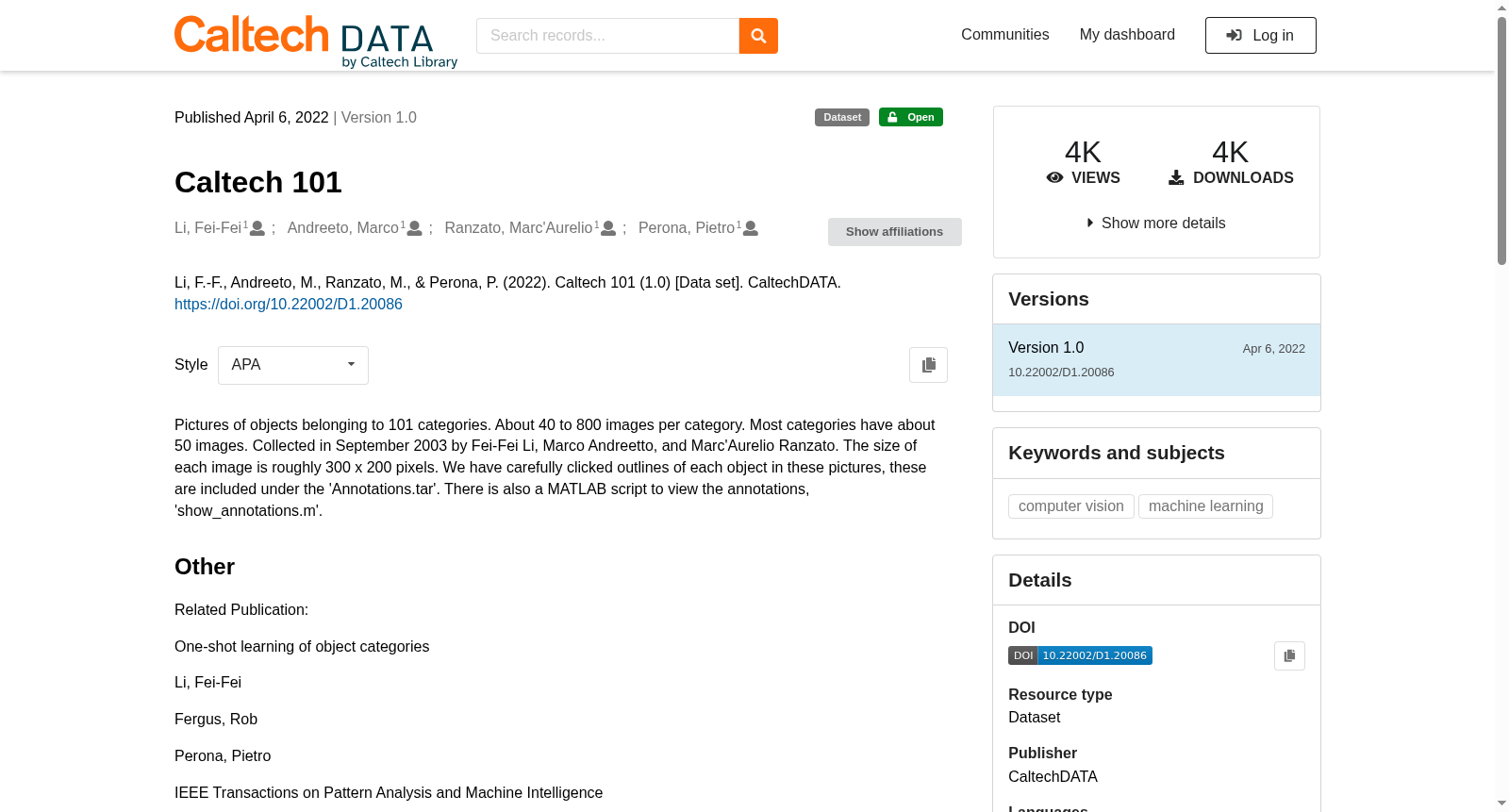Click the DOI badge 10.22002/D1.20086
The width and height of the screenshot is (1509, 812).
click(x=1080, y=655)
